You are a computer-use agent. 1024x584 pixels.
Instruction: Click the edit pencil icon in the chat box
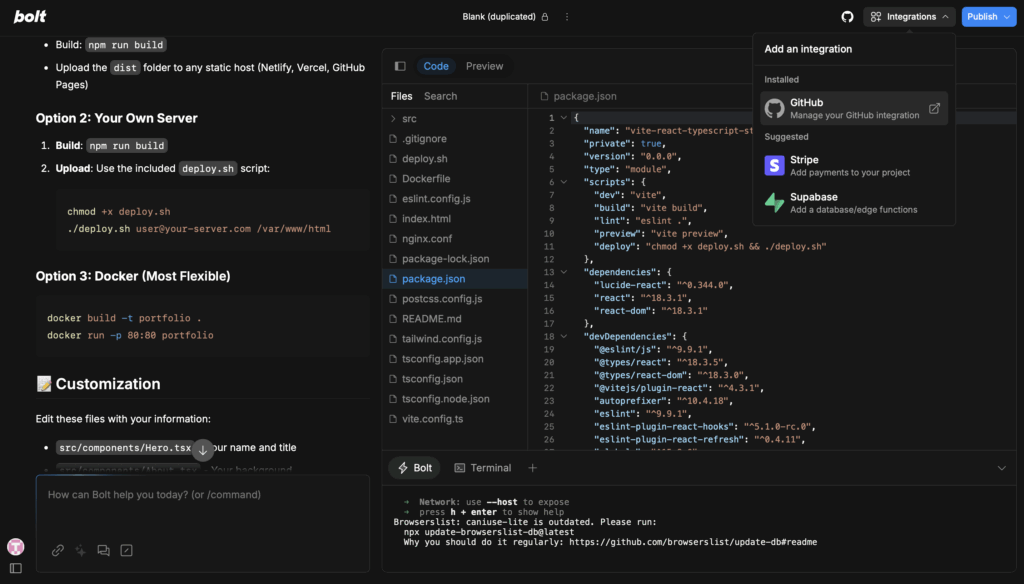(x=126, y=550)
